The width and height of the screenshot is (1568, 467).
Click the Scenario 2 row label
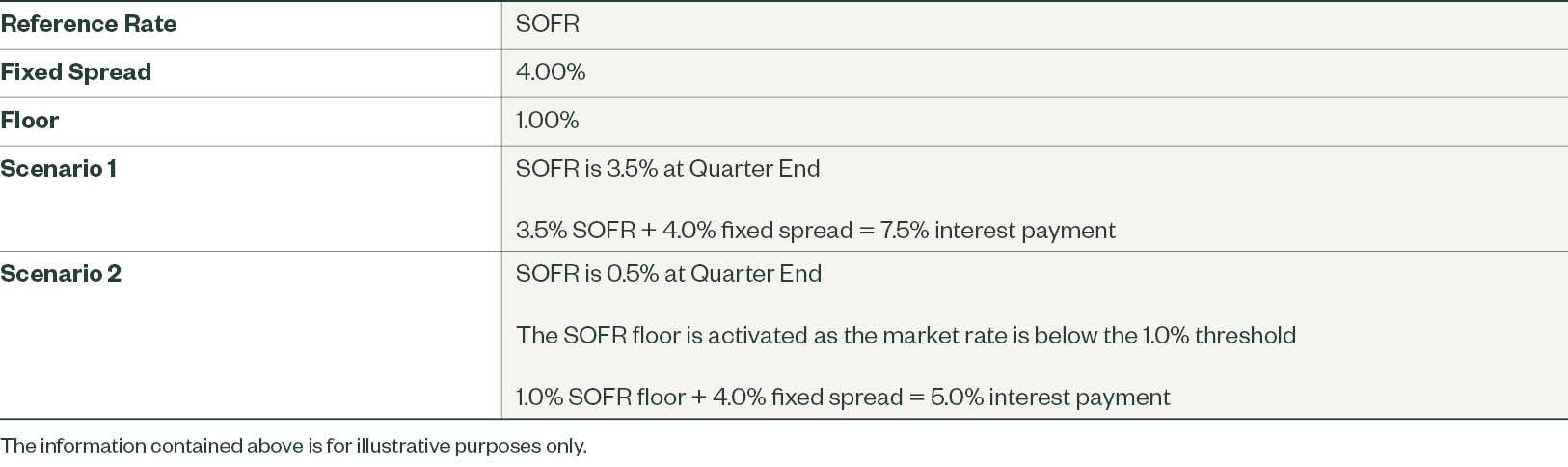61,274
